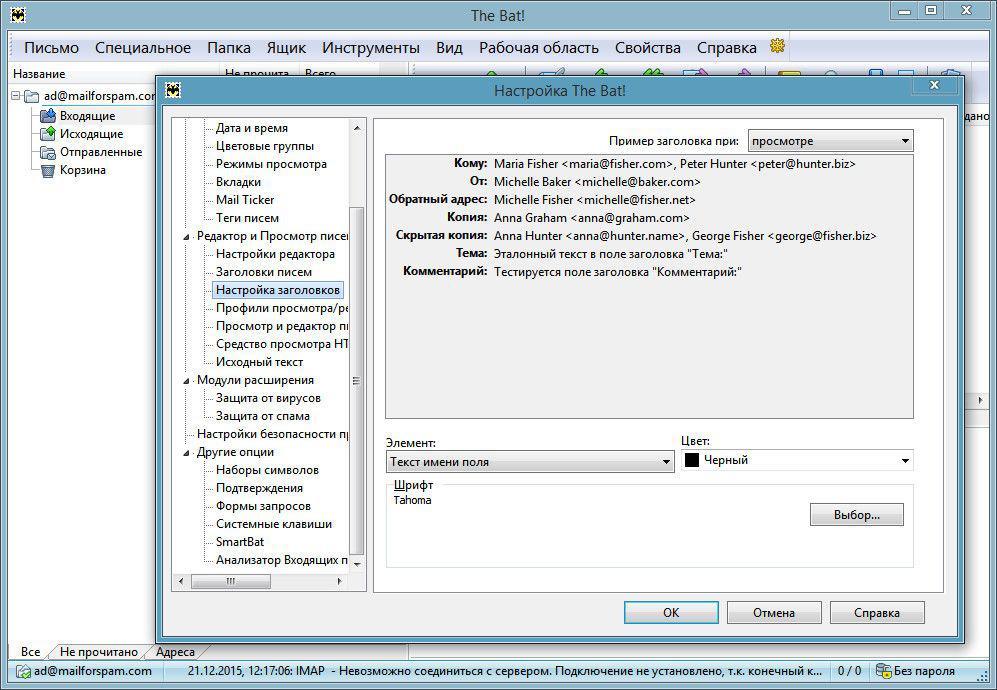Screen dimensions: 997x690
Task: Click the Отмена button
Action: (774, 612)
